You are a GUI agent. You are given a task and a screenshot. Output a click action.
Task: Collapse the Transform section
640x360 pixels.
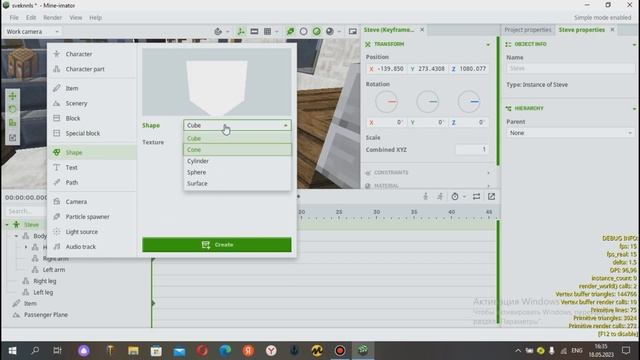coord(488,44)
